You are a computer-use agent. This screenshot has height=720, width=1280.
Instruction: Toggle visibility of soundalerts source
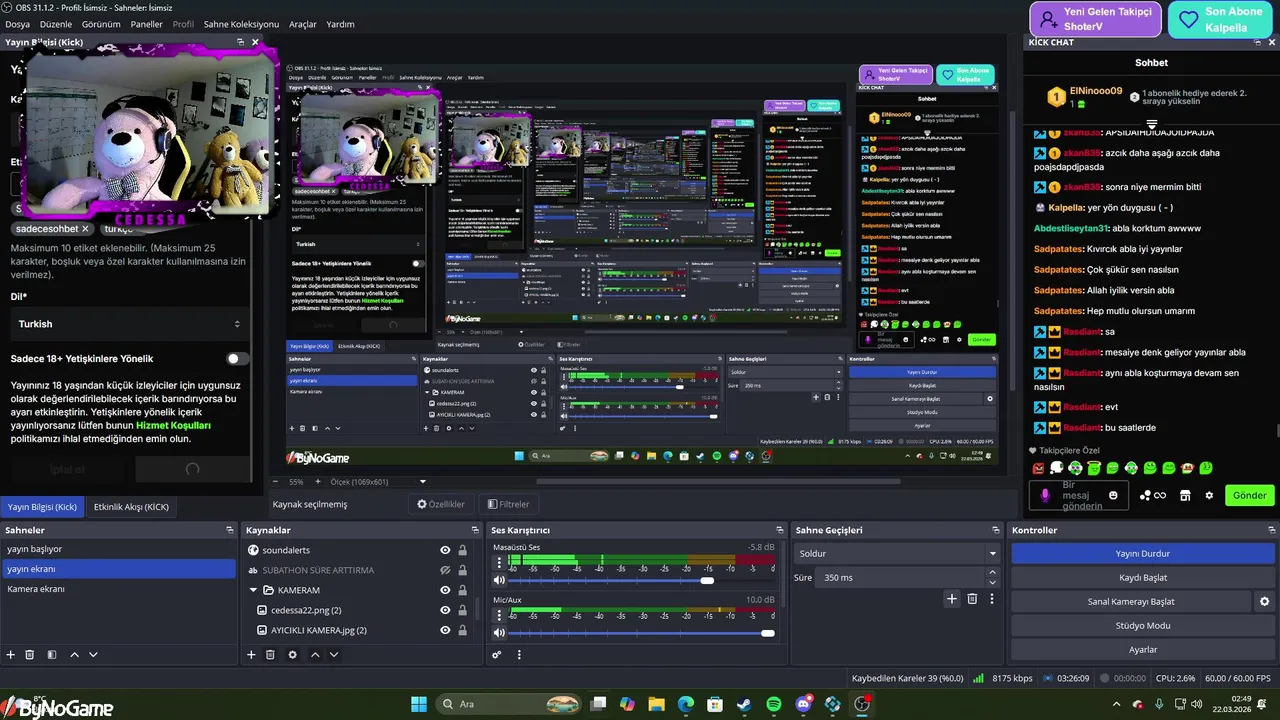coord(445,550)
